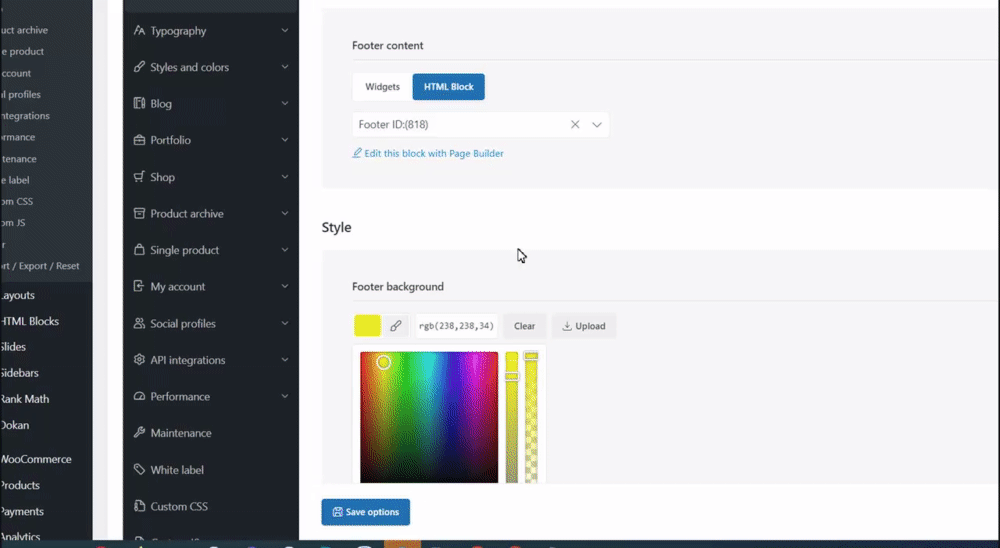Click the link icon beside the yellow swatch
This screenshot has width=1000, height=548.
click(395, 325)
